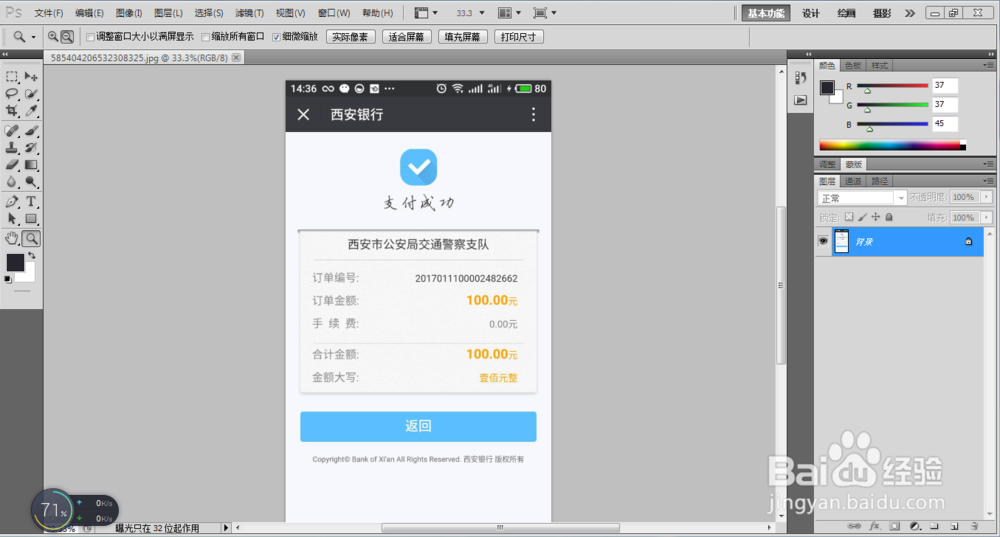Choose zoom-out mode in options bar

tap(67, 37)
